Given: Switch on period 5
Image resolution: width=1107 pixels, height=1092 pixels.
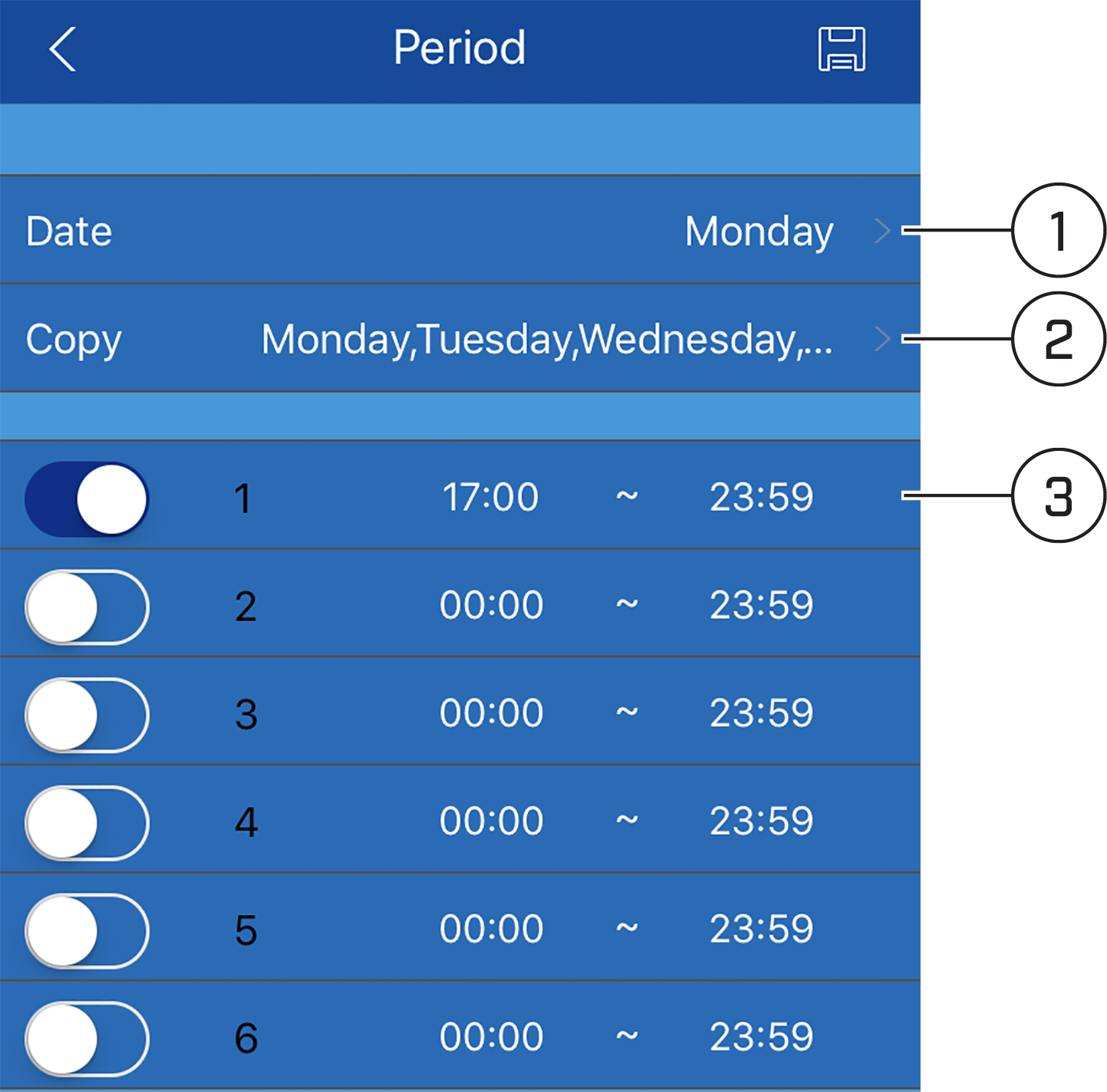Looking at the screenshot, I should (x=87, y=931).
